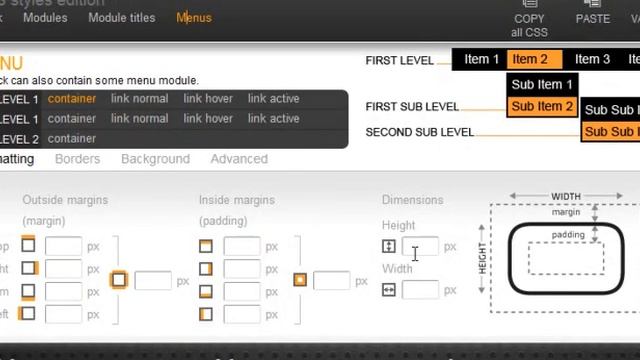
Task: Select link hover in first Level 1 row
Action: (x=208, y=98)
